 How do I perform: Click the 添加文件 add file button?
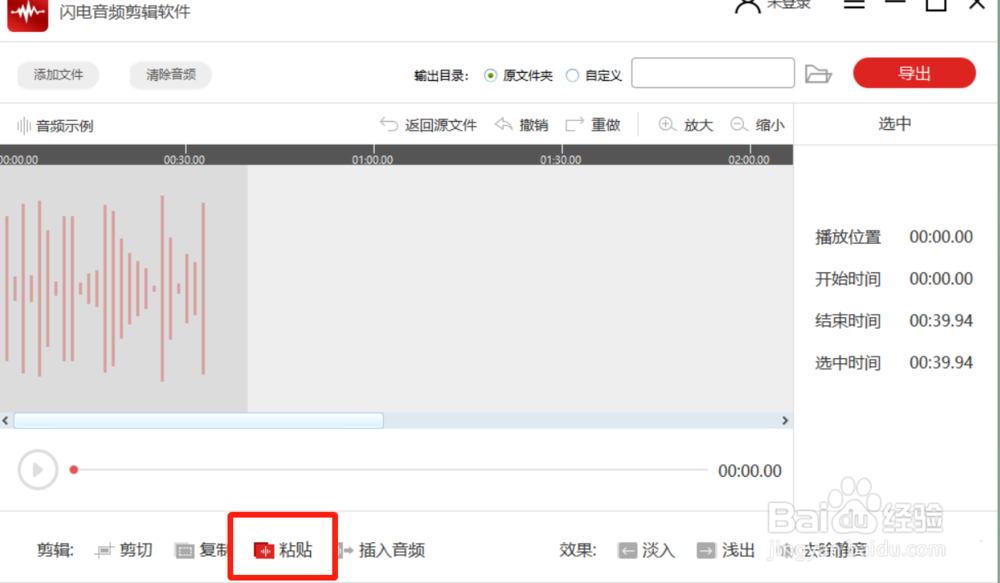57,74
